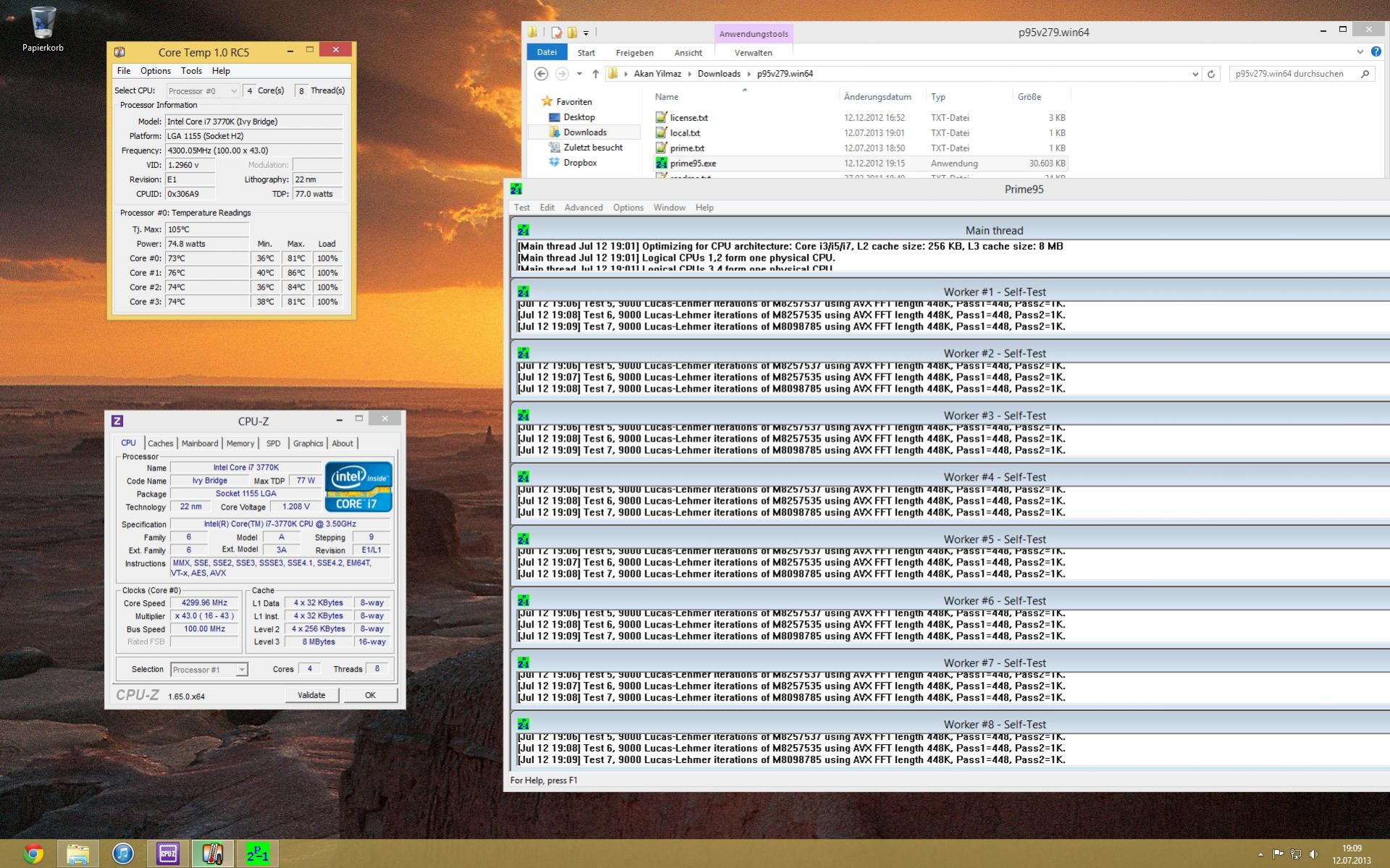Launch Google Chrome from the taskbar
The height and width of the screenshot is (868, 1390).
[x=33, y=854]
